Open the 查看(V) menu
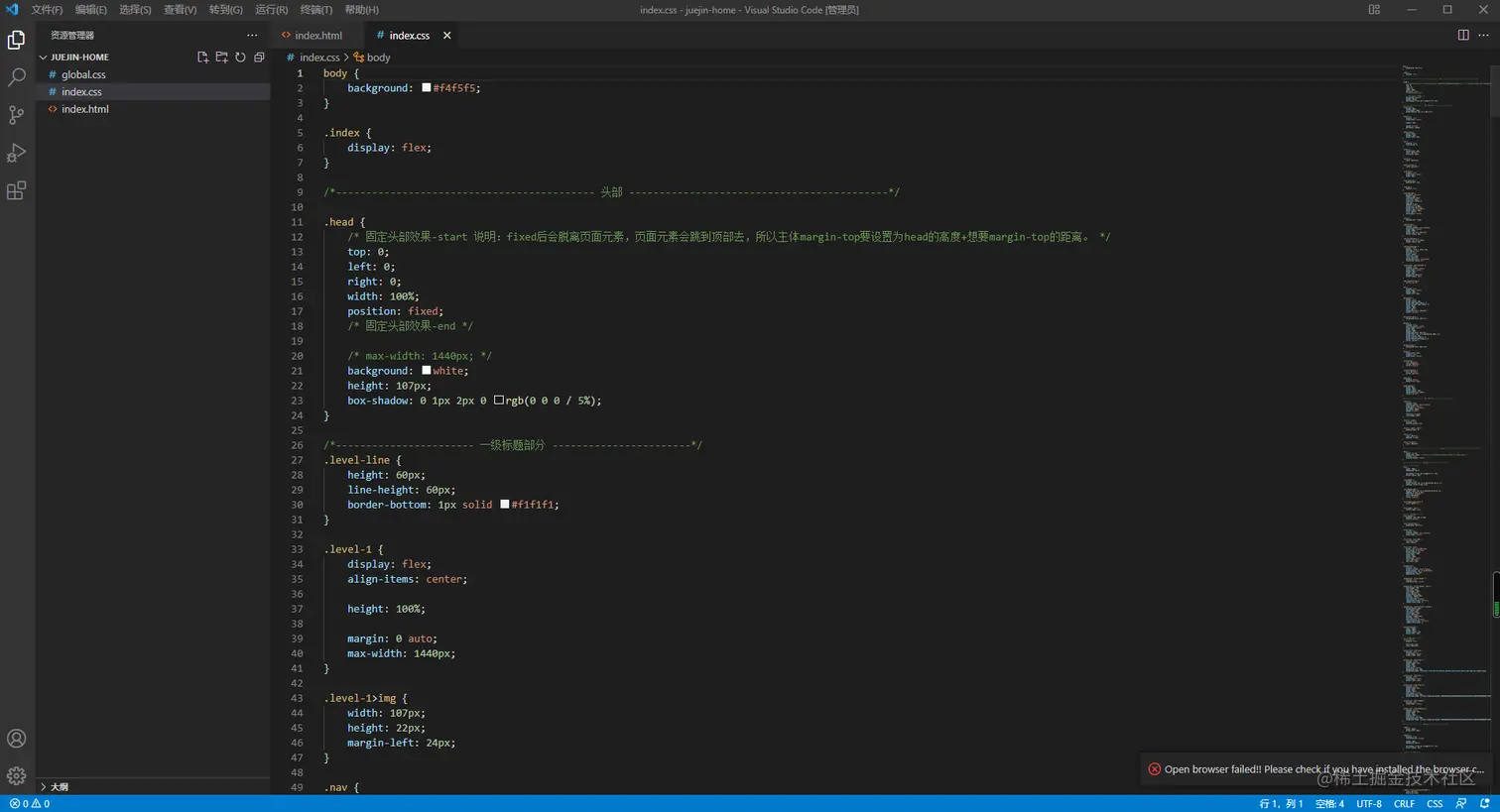 pos(180,10)
